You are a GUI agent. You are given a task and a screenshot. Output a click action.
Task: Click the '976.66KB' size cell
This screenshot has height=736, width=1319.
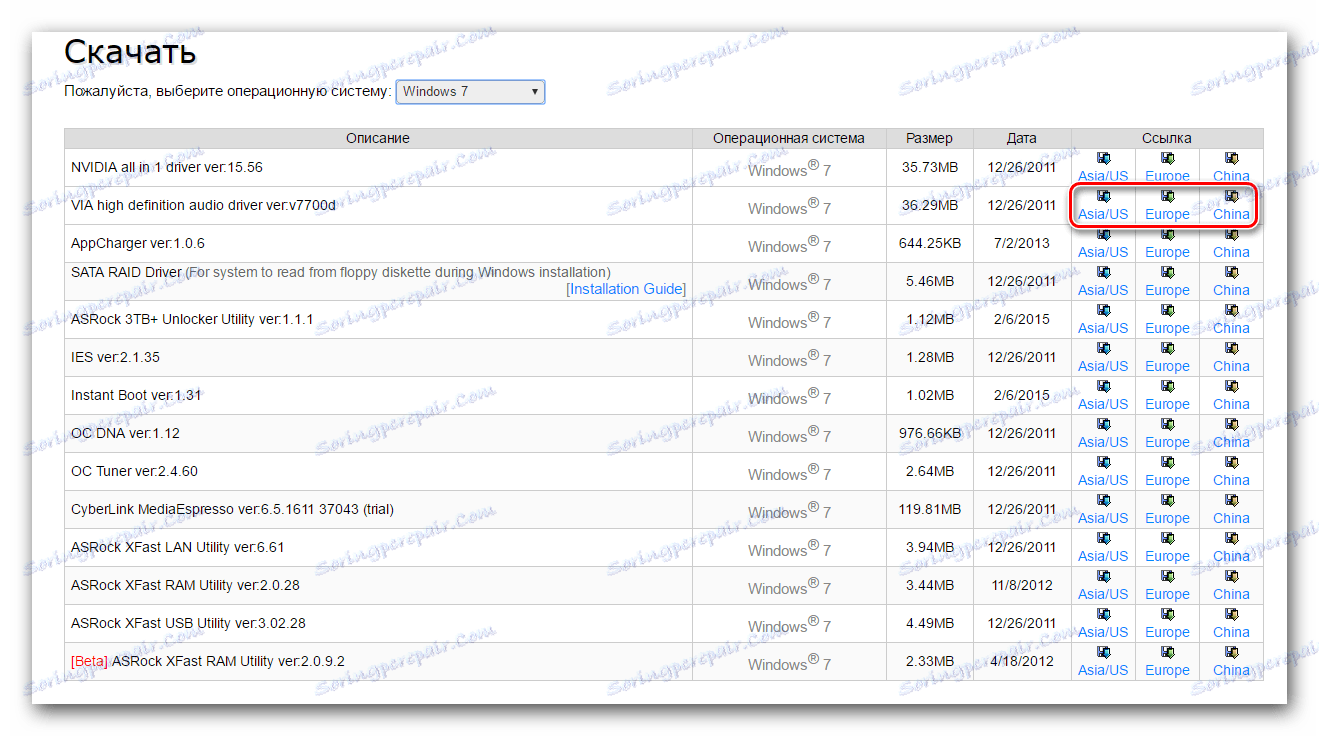point(930,433)
